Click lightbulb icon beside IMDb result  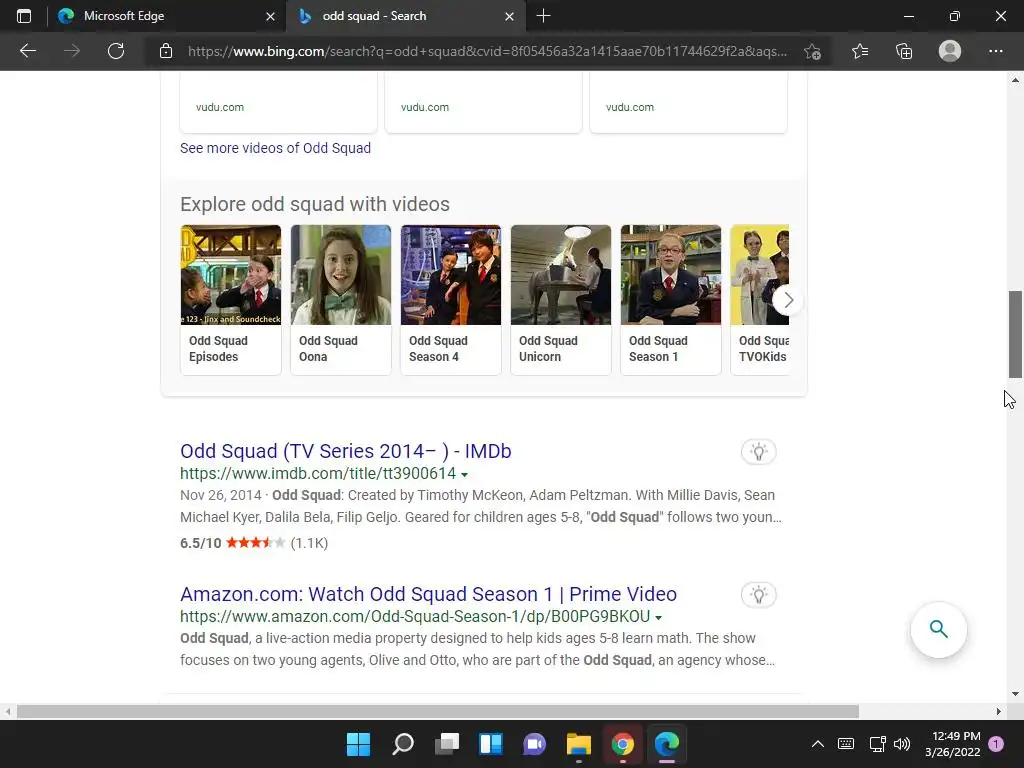(x=758, y=452)
